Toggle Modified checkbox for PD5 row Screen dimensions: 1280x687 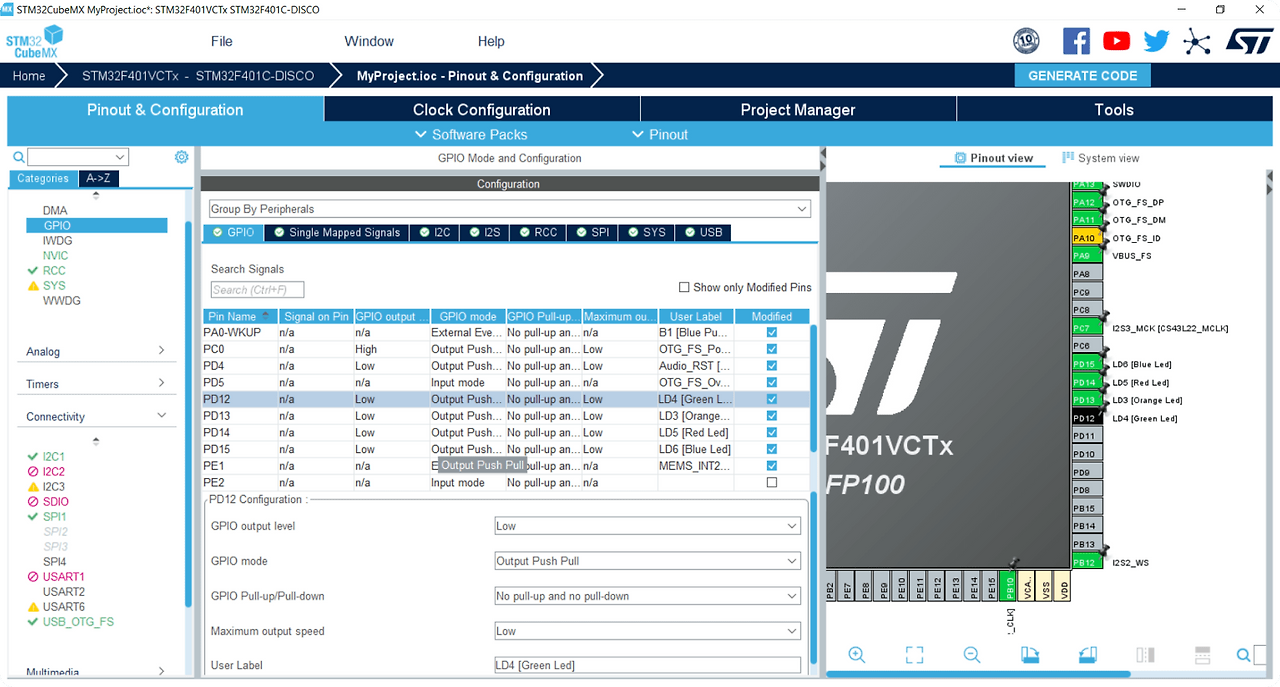tap(771, 382)
